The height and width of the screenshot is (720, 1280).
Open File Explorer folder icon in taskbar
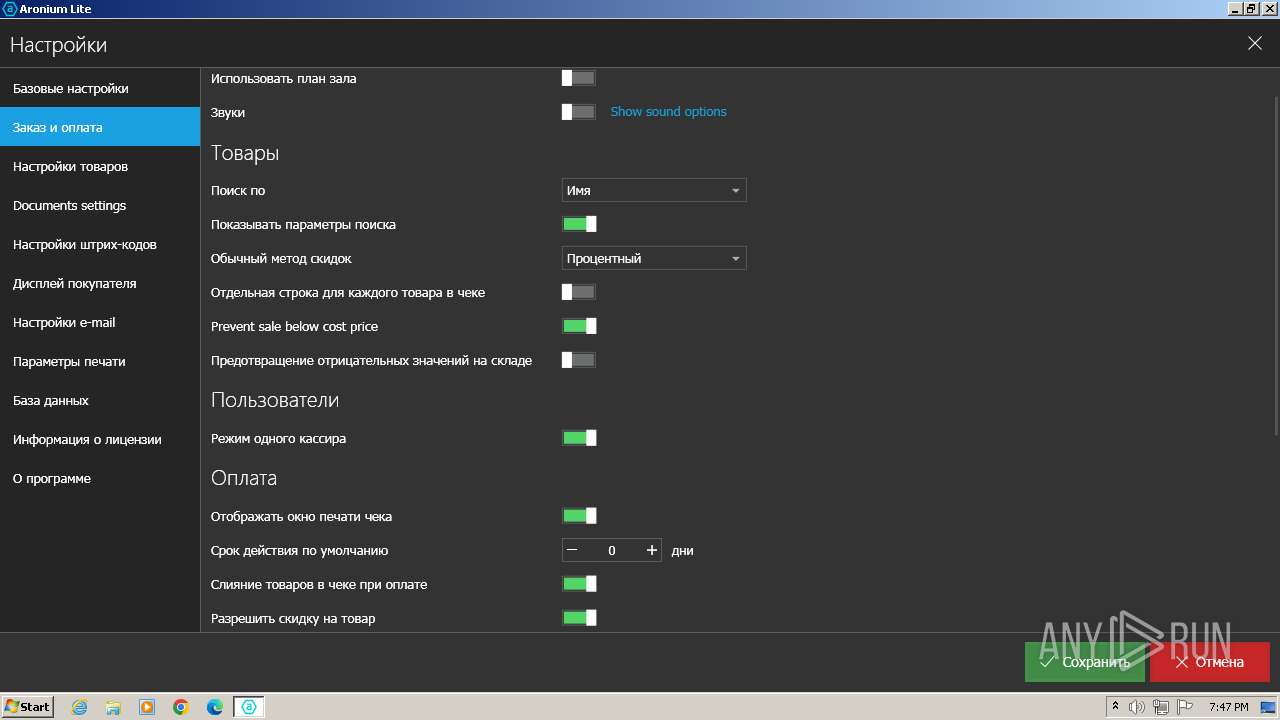coord(113,707)
